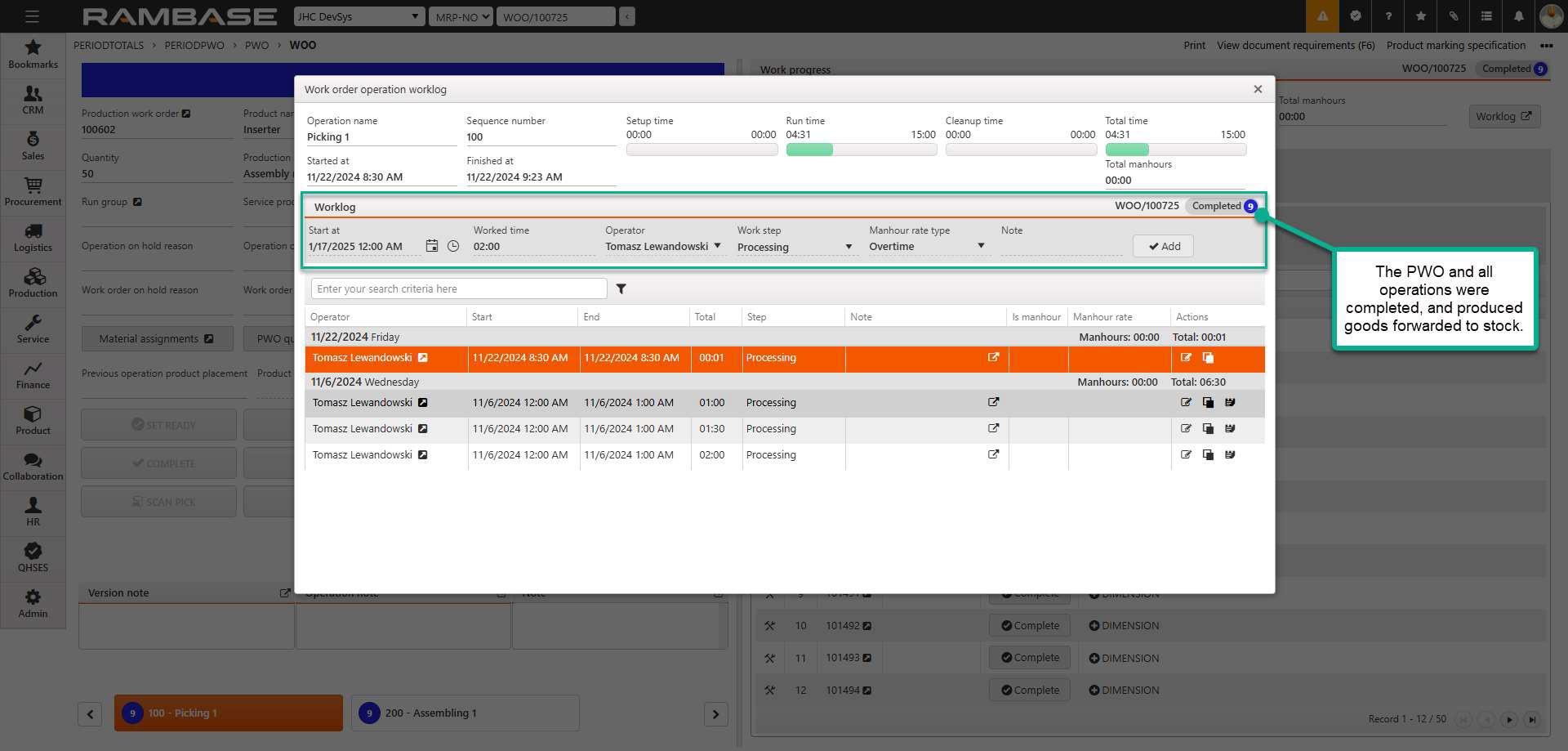Click the clock icon next to Start at

pos(453,246)
